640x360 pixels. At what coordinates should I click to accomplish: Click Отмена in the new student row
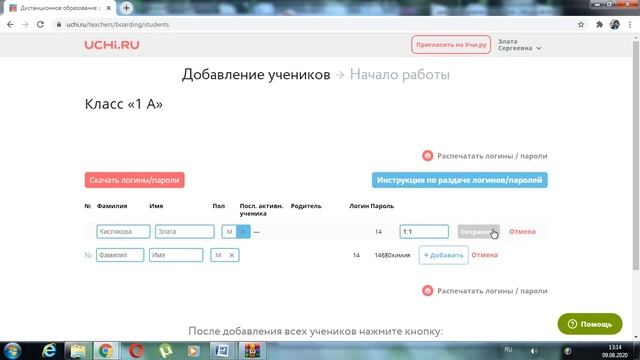point(484,255)
